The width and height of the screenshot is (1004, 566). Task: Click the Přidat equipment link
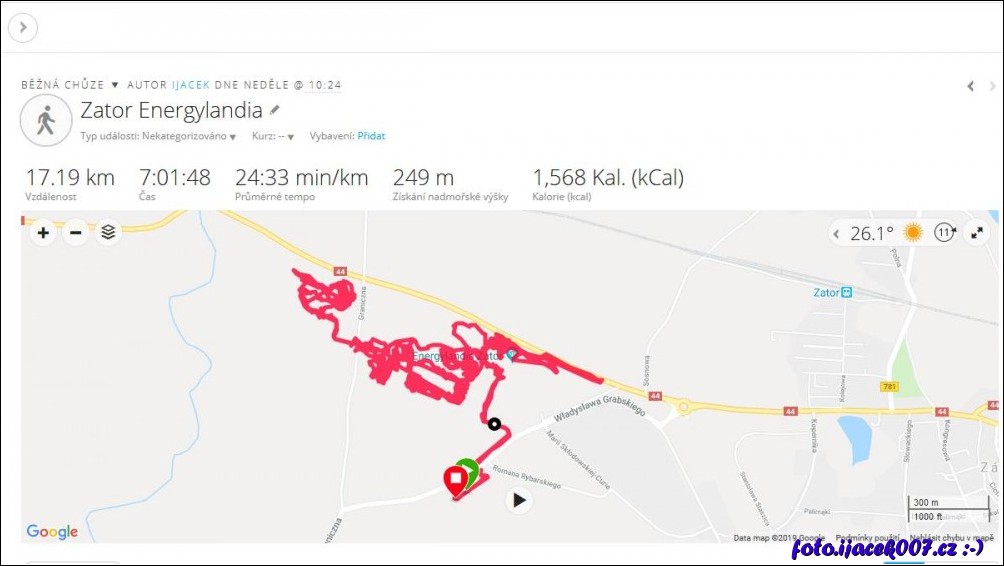click(371, 136)
